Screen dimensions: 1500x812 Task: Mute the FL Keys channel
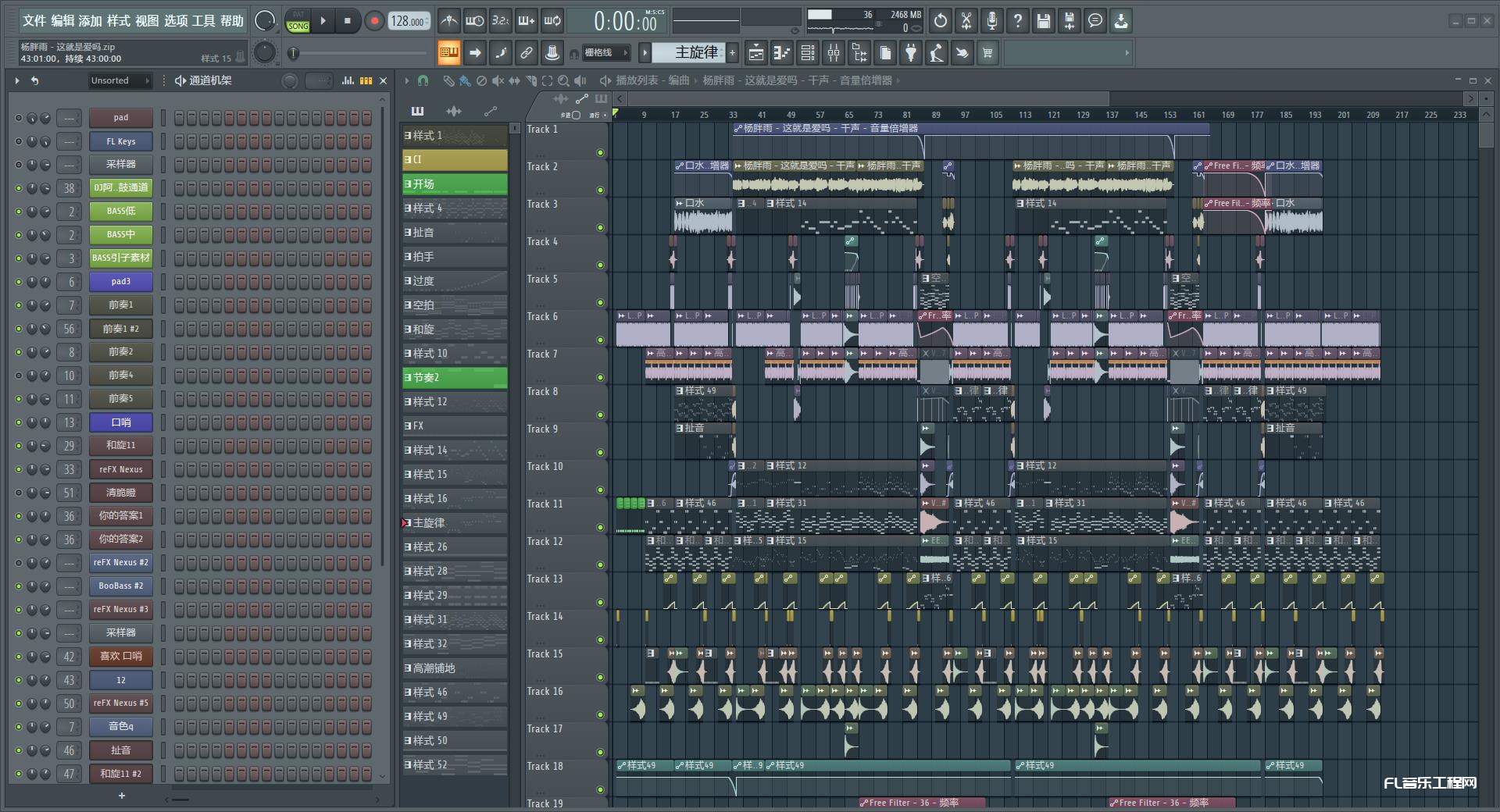19,141
